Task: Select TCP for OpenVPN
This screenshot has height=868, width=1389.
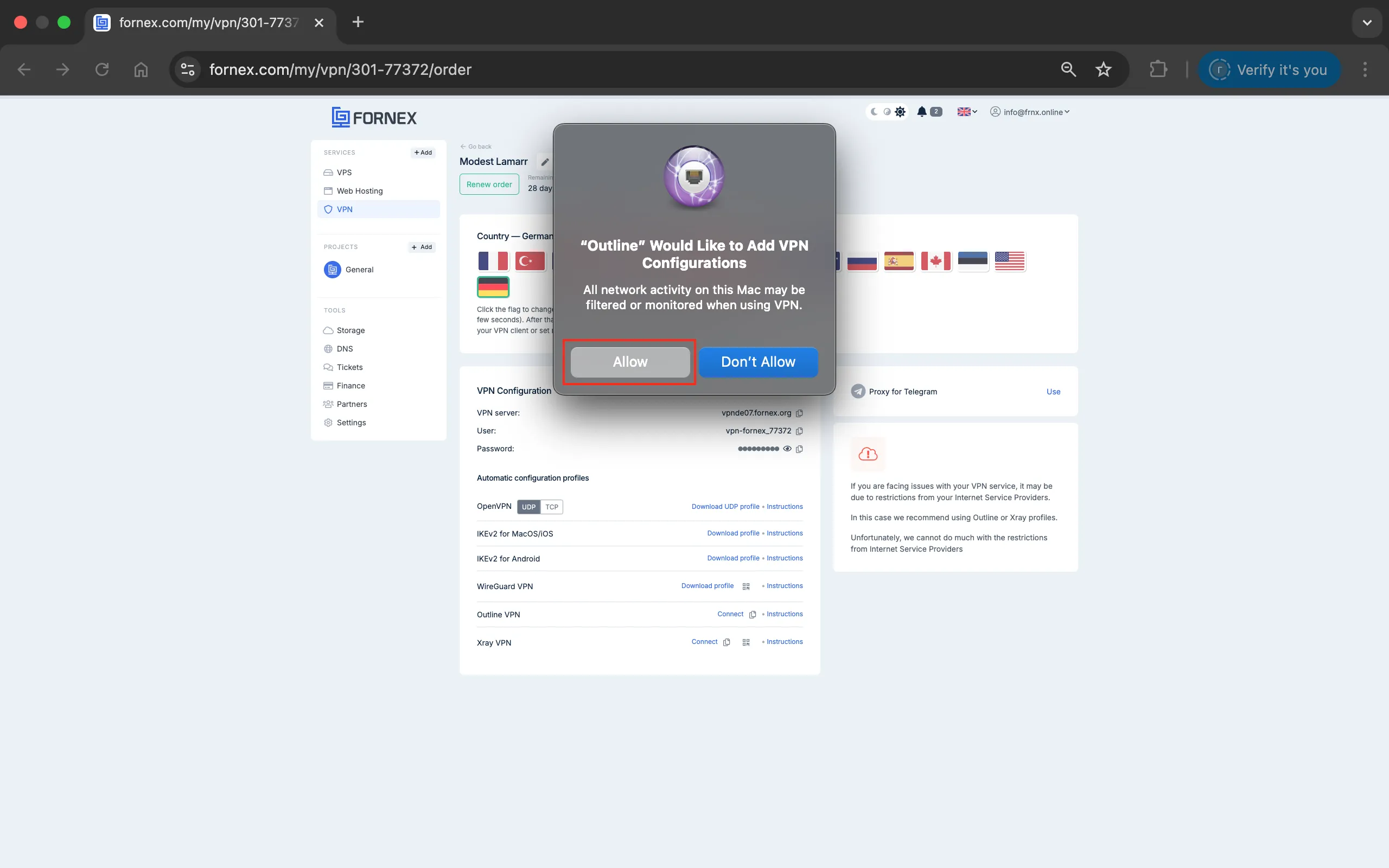Action: 552,507
